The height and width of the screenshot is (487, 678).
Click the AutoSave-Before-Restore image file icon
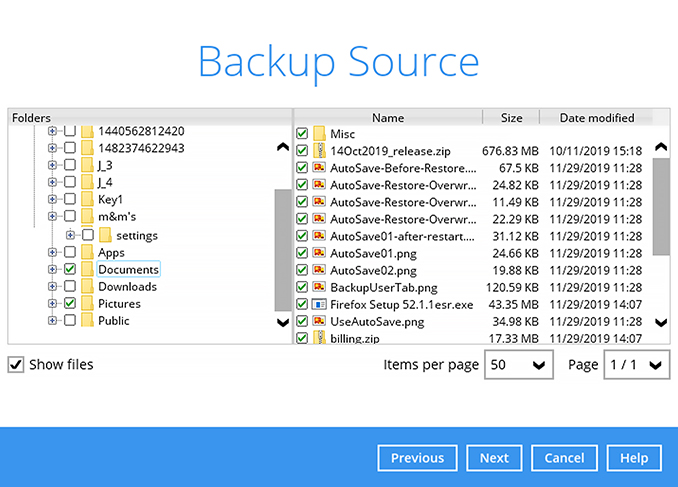tap(319, 167)
